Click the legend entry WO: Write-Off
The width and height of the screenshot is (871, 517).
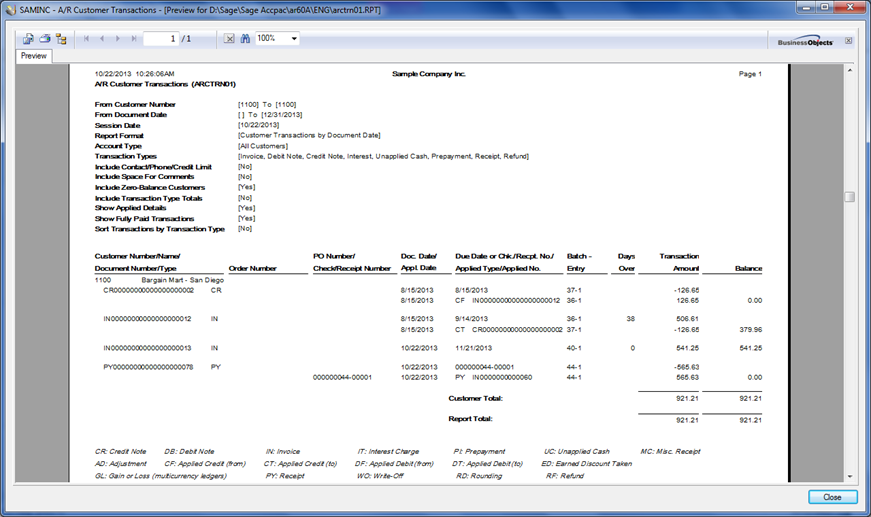[381, 476]
